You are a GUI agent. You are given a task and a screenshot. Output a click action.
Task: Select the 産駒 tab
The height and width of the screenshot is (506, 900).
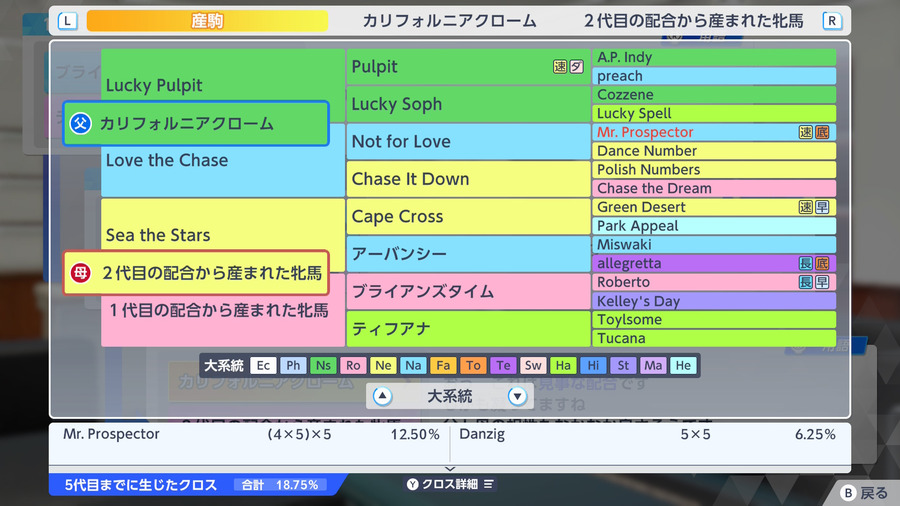(x=207, y=21)
